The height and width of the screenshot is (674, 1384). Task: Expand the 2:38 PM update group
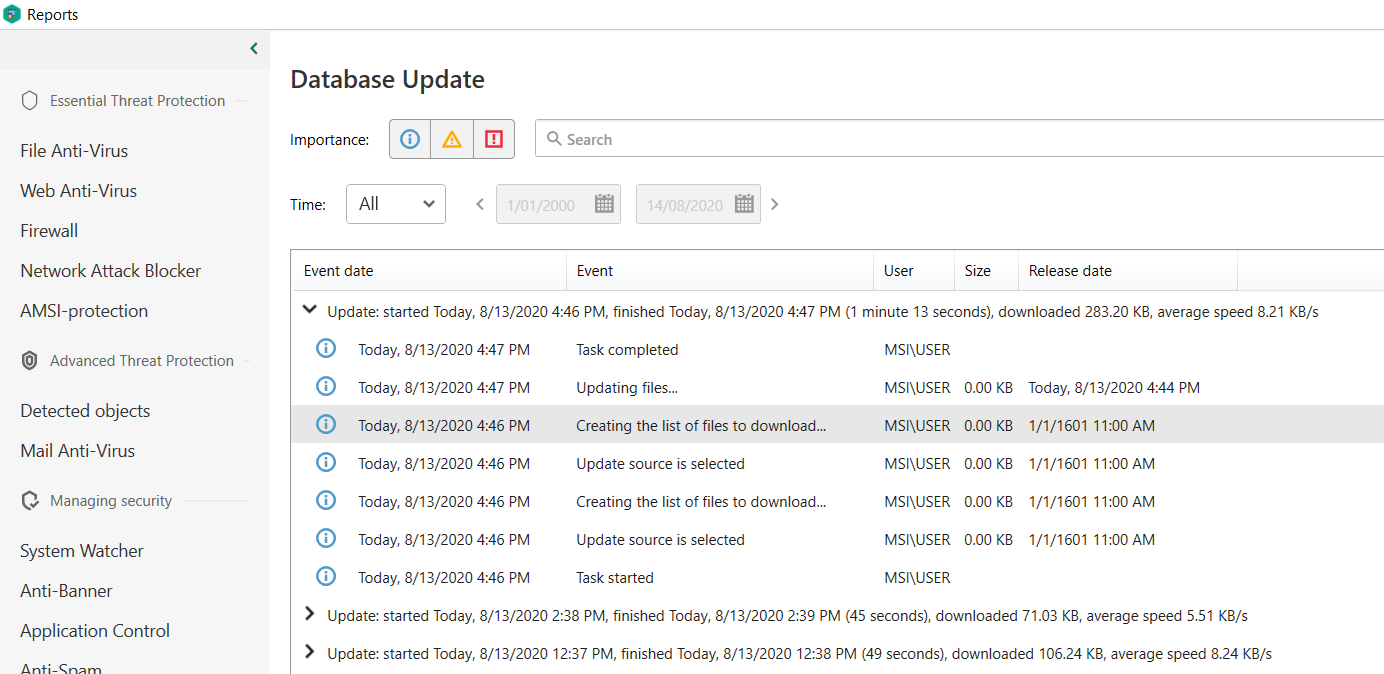pos(309,614)
